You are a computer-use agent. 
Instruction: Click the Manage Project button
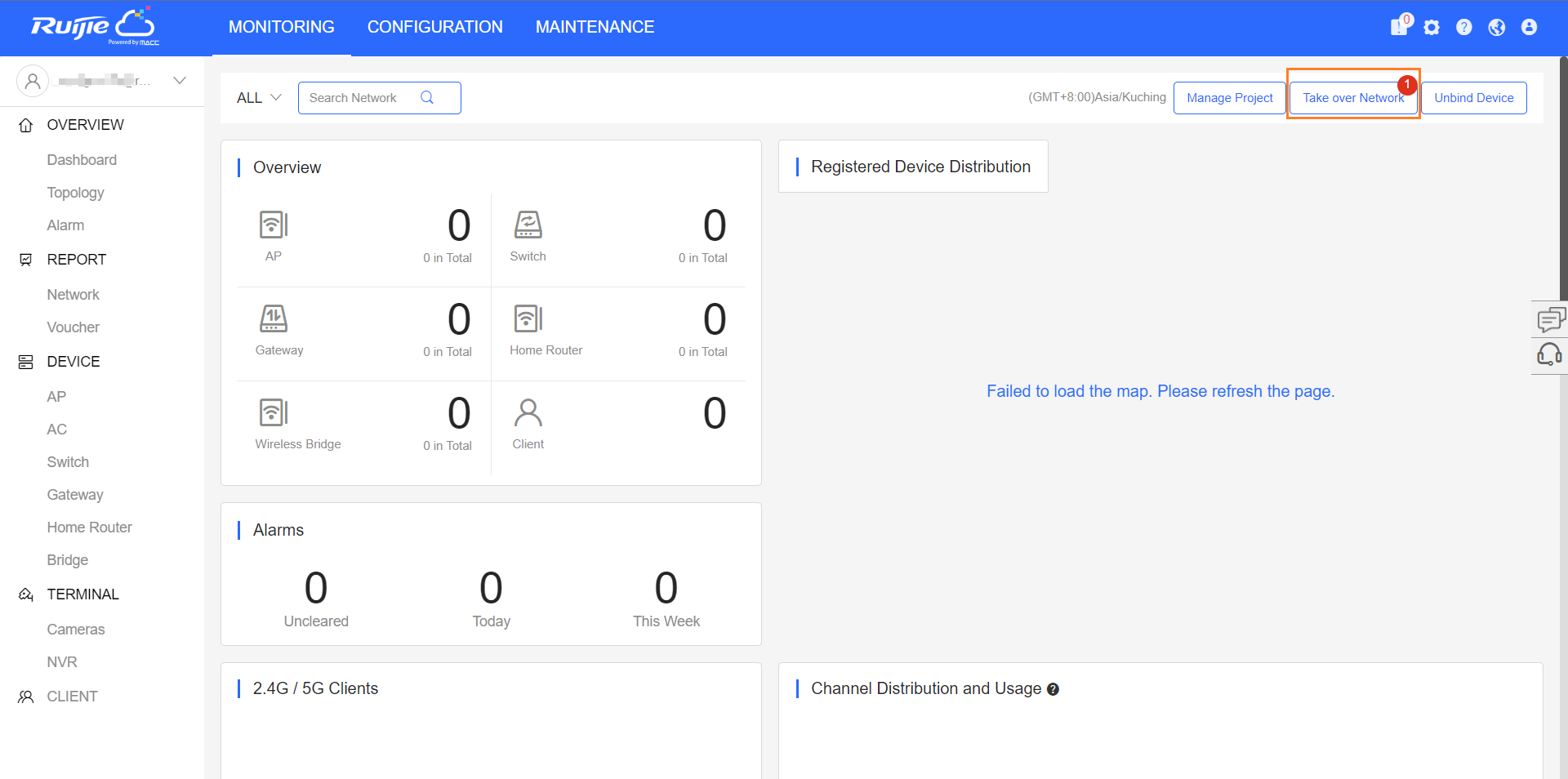[x=1229, y=98]
